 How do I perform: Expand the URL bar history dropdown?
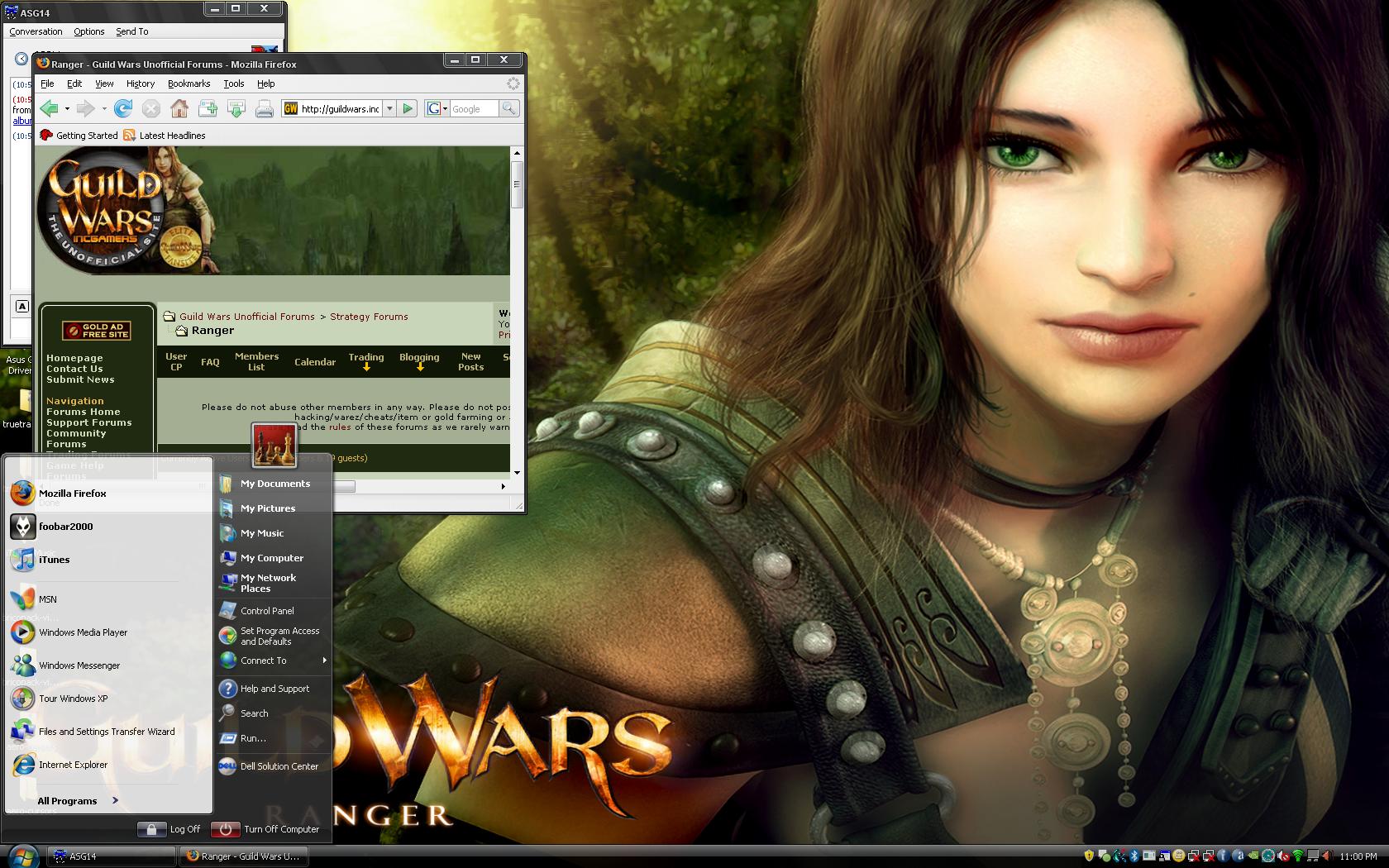[389, 108]
